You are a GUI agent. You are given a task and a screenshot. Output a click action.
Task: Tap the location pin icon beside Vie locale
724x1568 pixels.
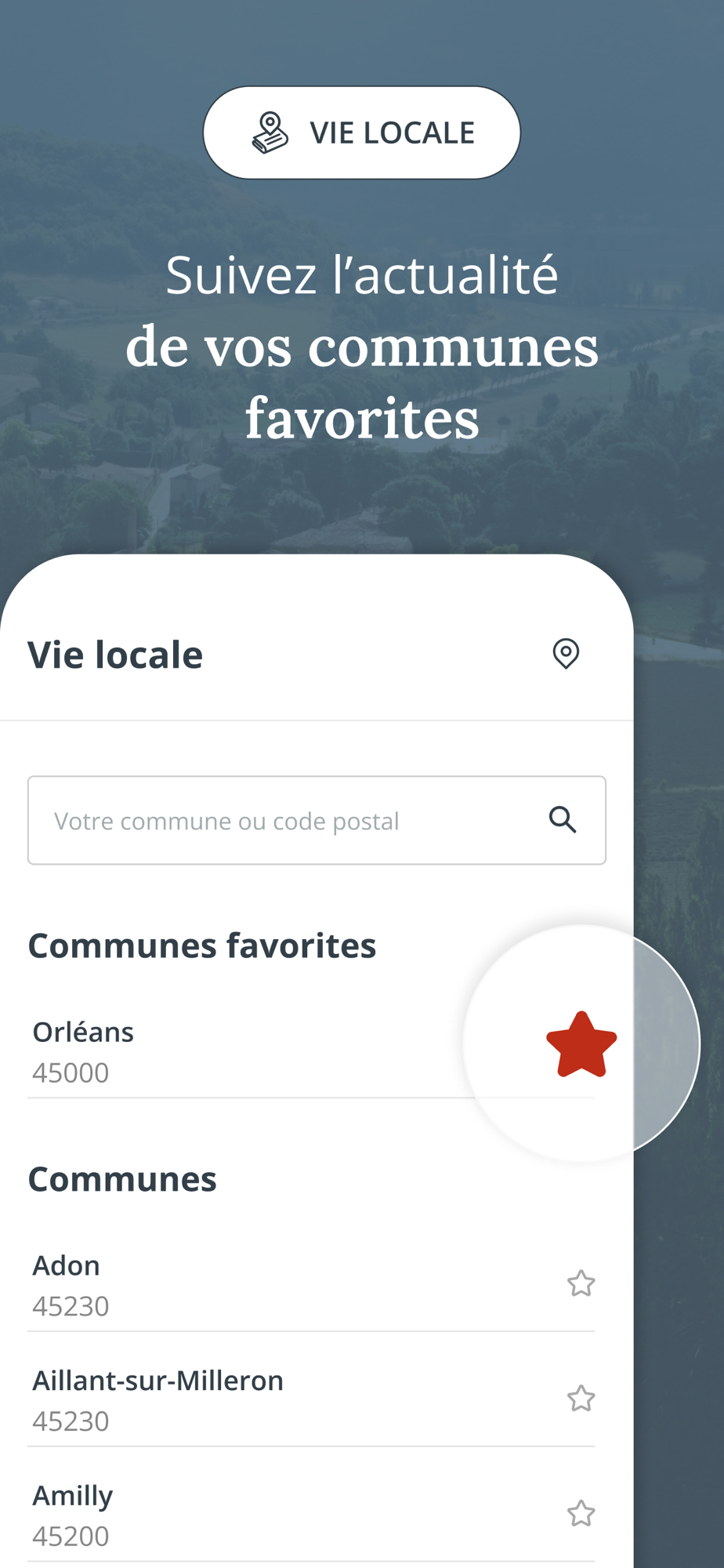[x=566, y=654]
